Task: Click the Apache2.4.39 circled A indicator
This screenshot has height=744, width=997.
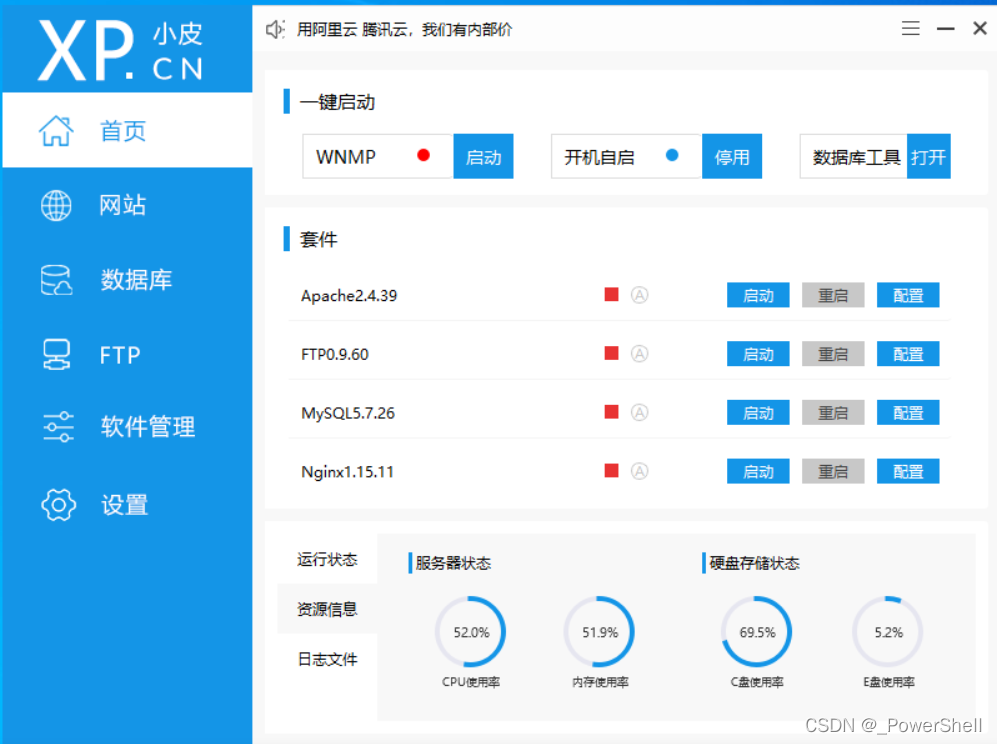Action: (640, 295)
